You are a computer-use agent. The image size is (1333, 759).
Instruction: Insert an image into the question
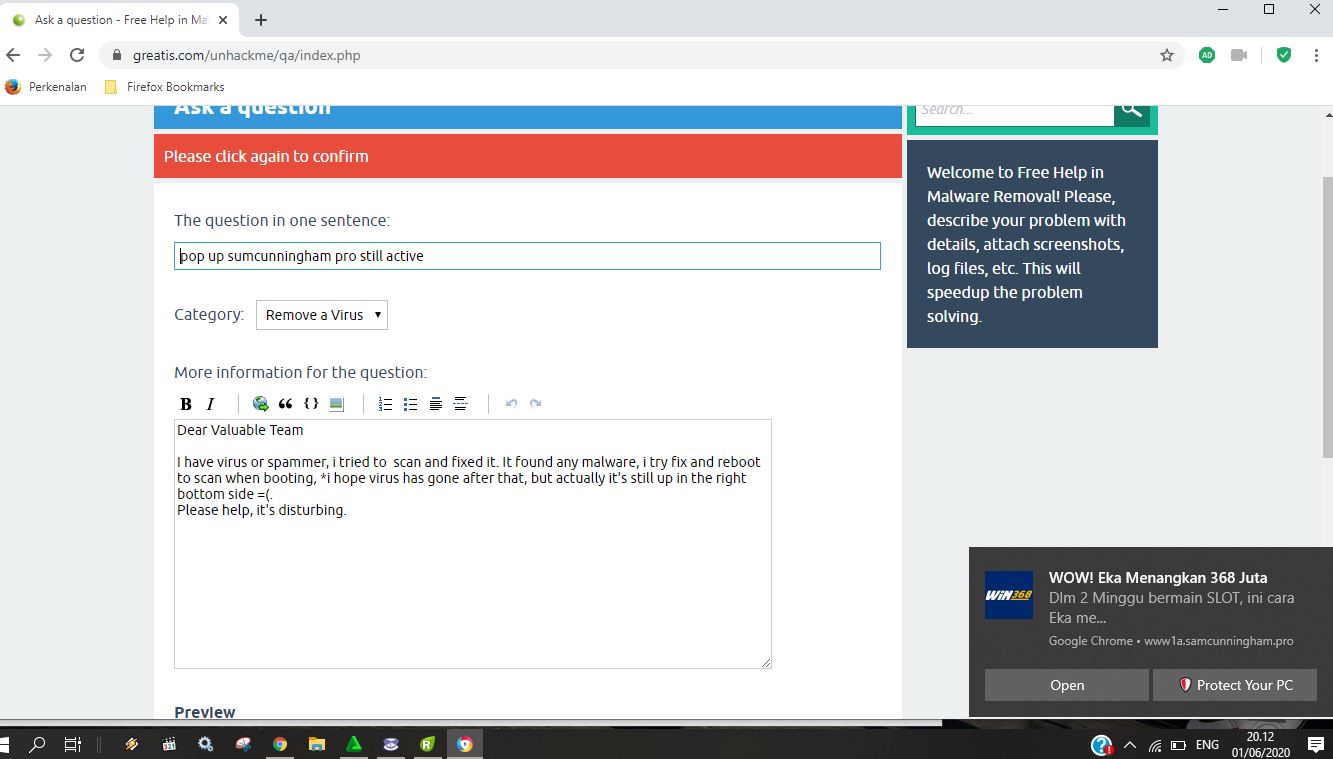336,404
